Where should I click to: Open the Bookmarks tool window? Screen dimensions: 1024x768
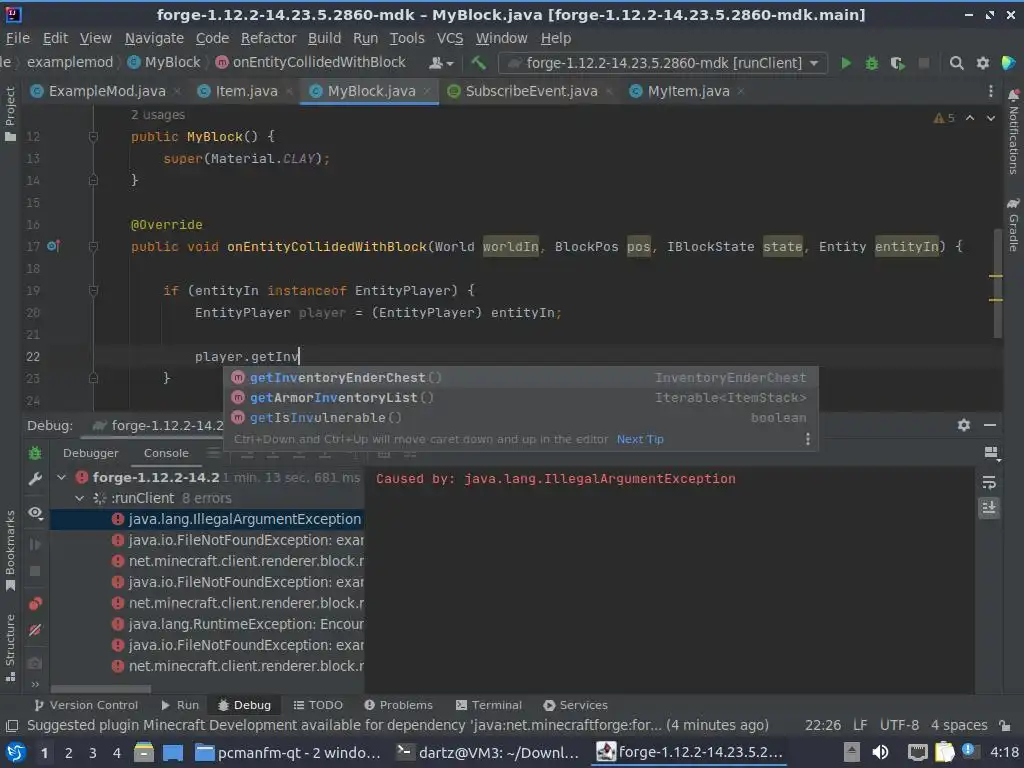click(10, 550)
